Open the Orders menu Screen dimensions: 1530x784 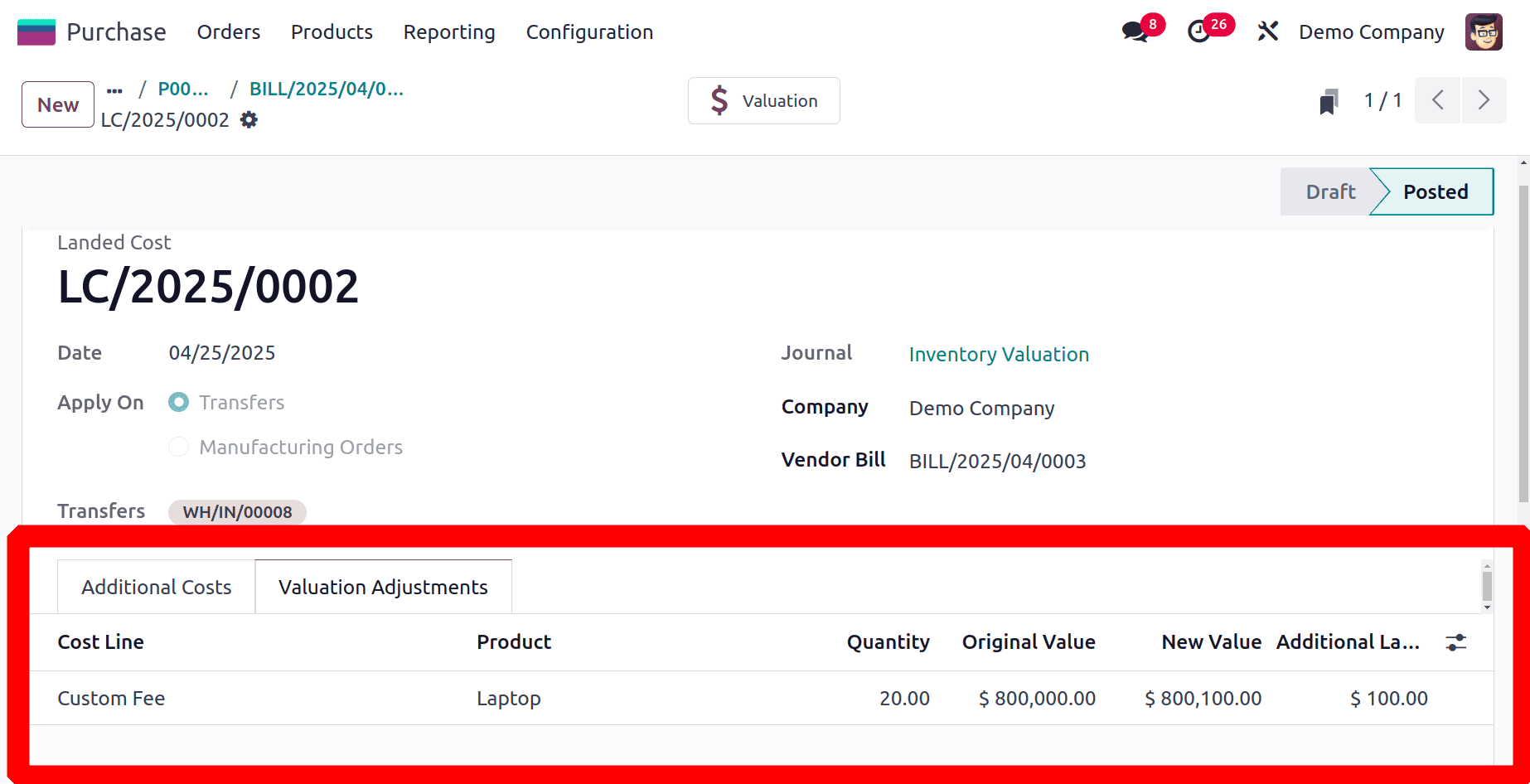229,32
